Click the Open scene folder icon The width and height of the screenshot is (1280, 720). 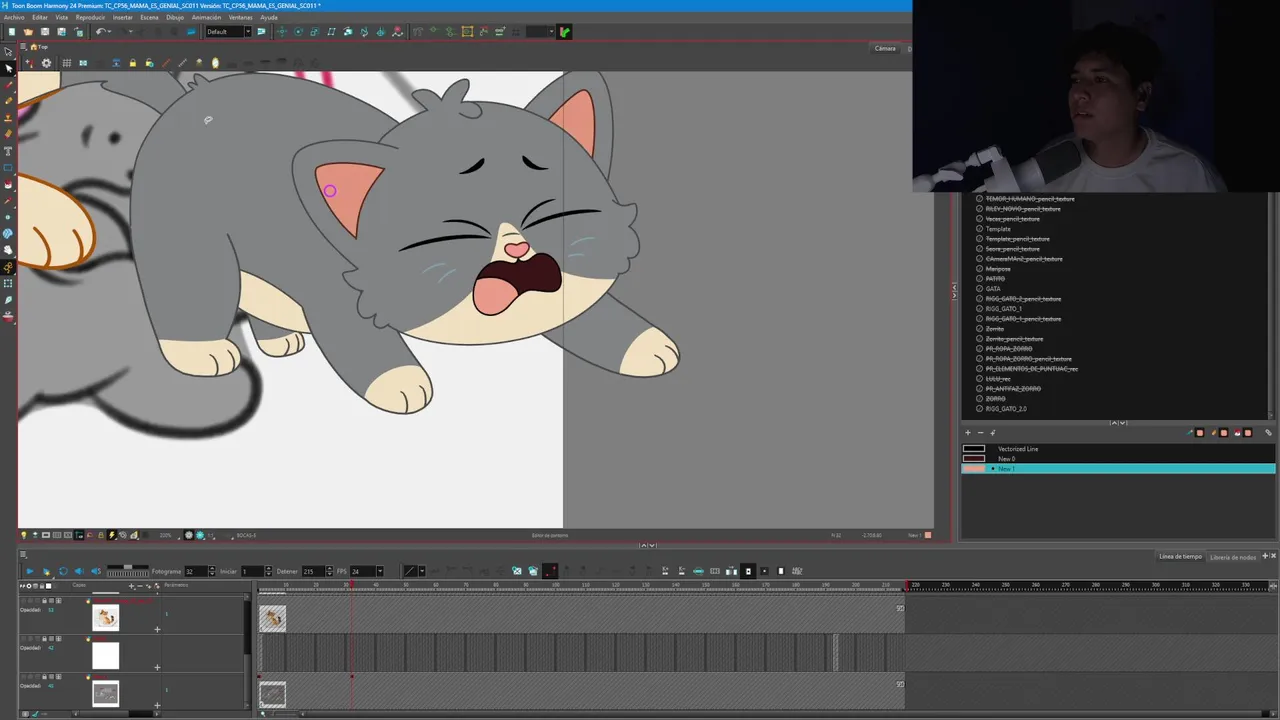(x=28, y=32)
